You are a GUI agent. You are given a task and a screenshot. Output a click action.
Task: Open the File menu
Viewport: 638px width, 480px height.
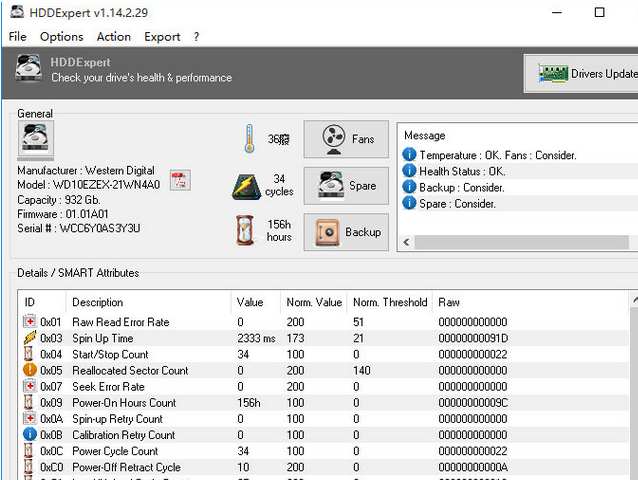point(17,37)
